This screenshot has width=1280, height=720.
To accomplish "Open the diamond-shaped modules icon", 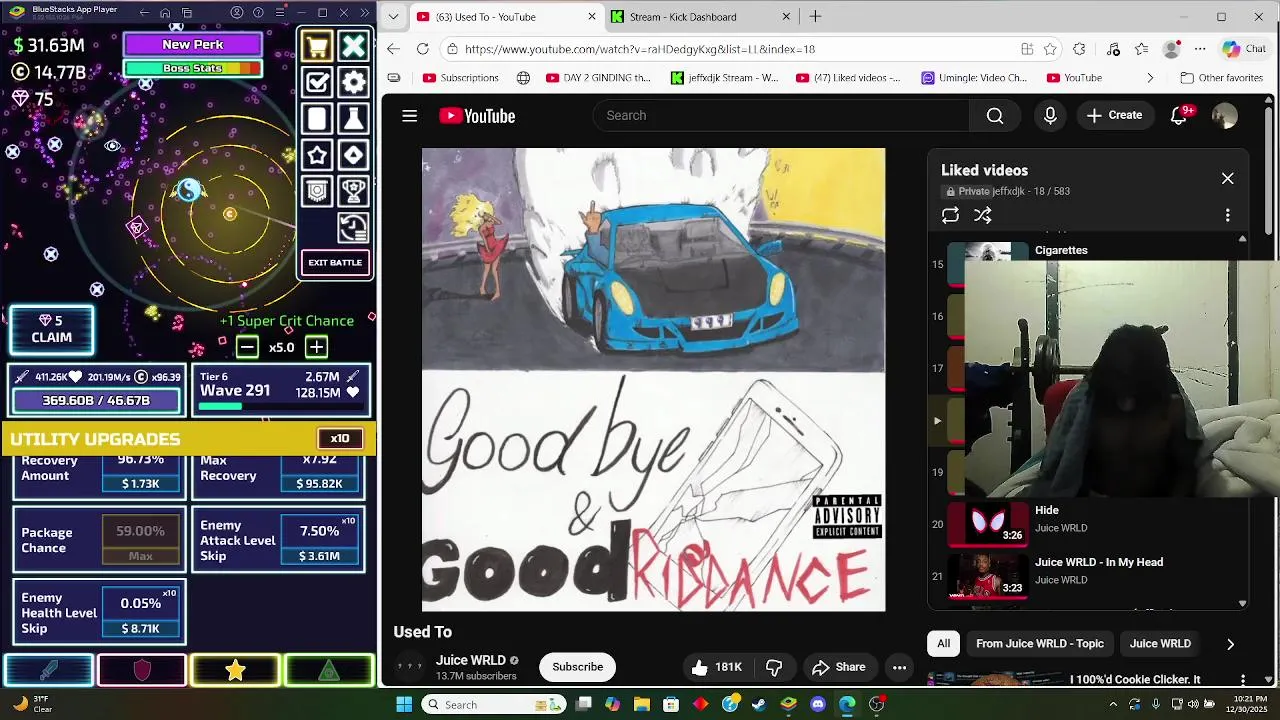I will pyautogui.click(x=353, y=155).
